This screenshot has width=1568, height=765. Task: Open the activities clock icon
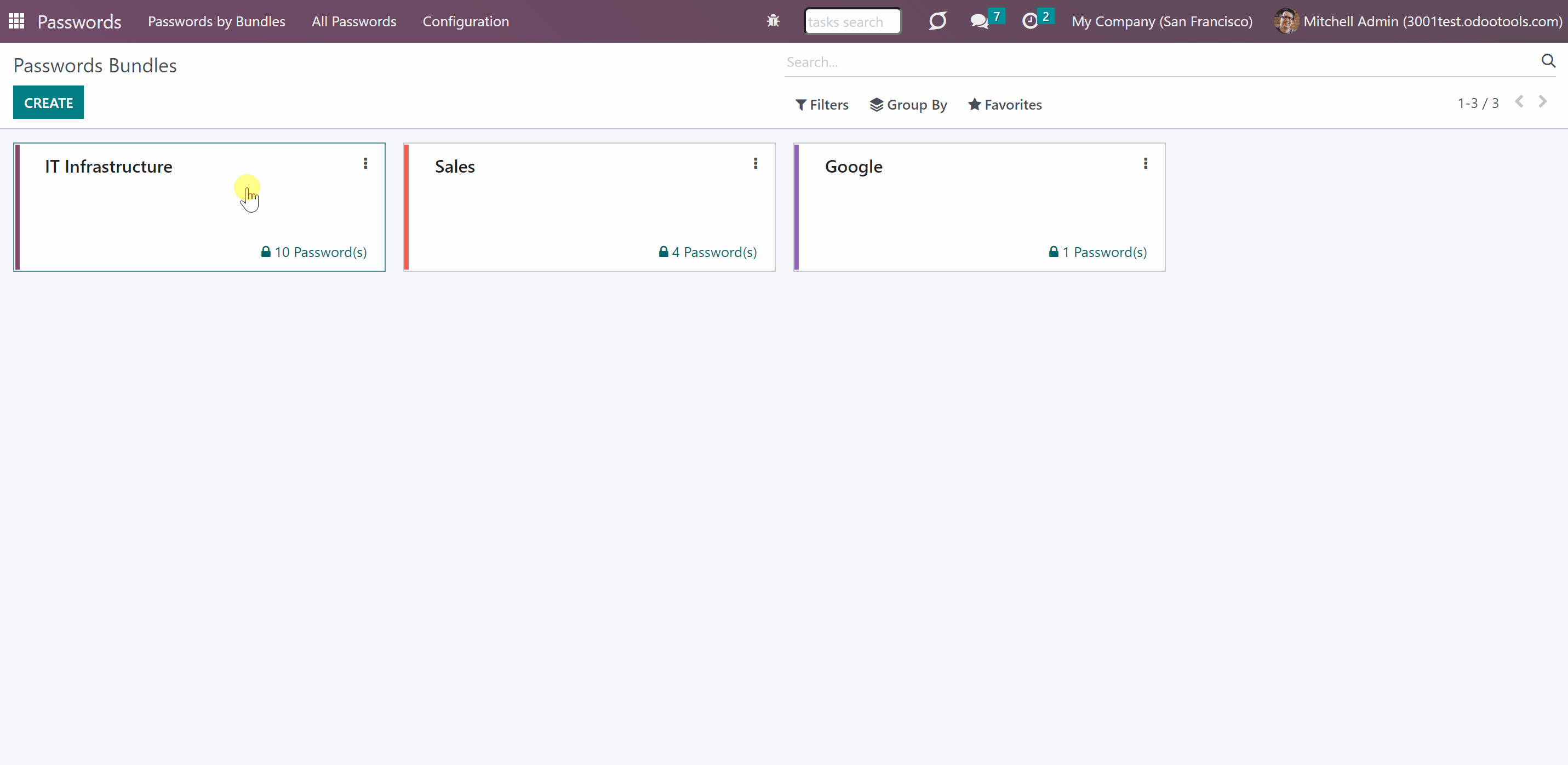pos(1030,21)
